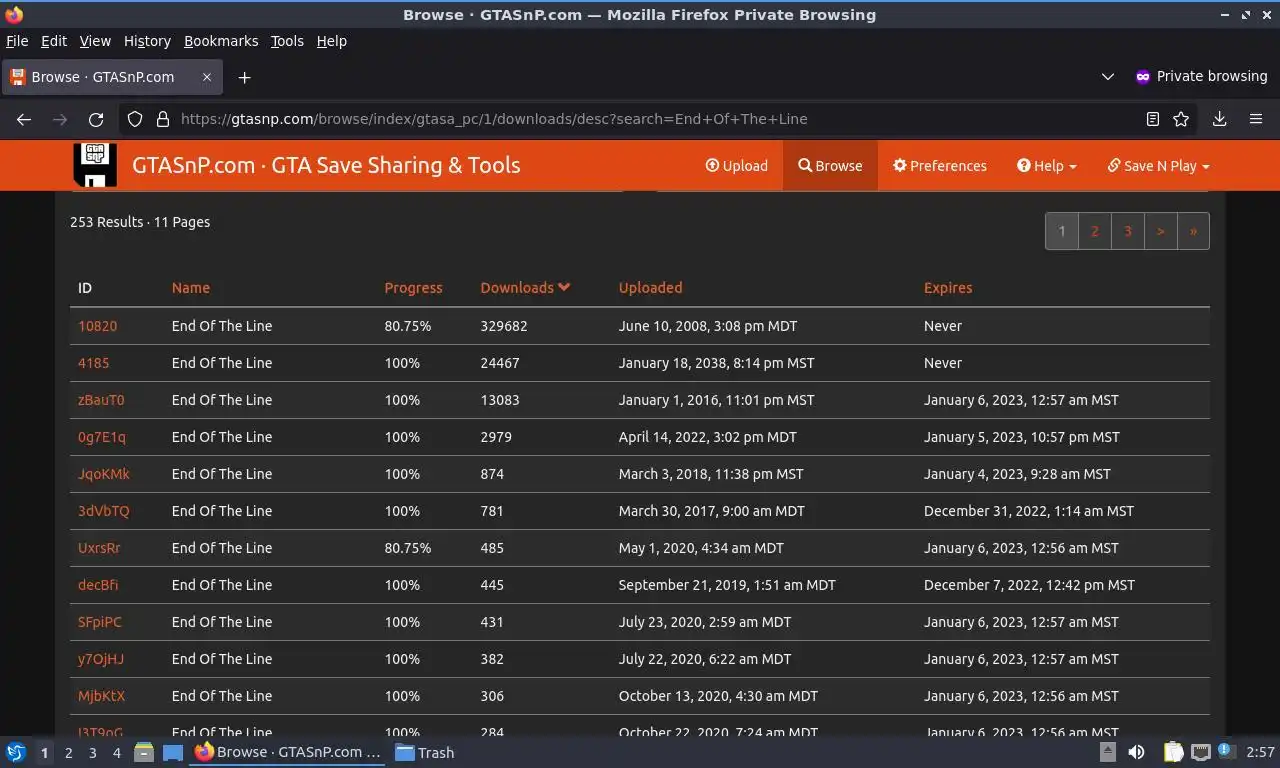
Task: Expand the site Help dropdown
Action: (x=1047, y=166)
